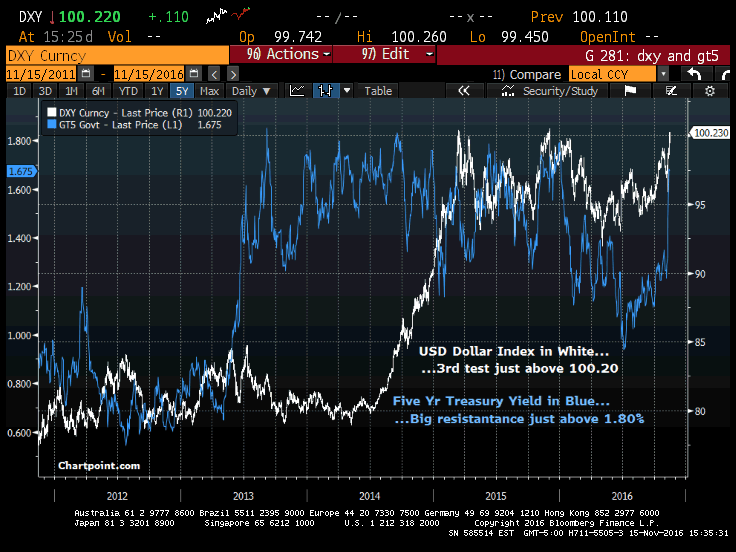Open the chart type dropdown arrow
The width and height of the screenshot is (736, 552).
347,91
